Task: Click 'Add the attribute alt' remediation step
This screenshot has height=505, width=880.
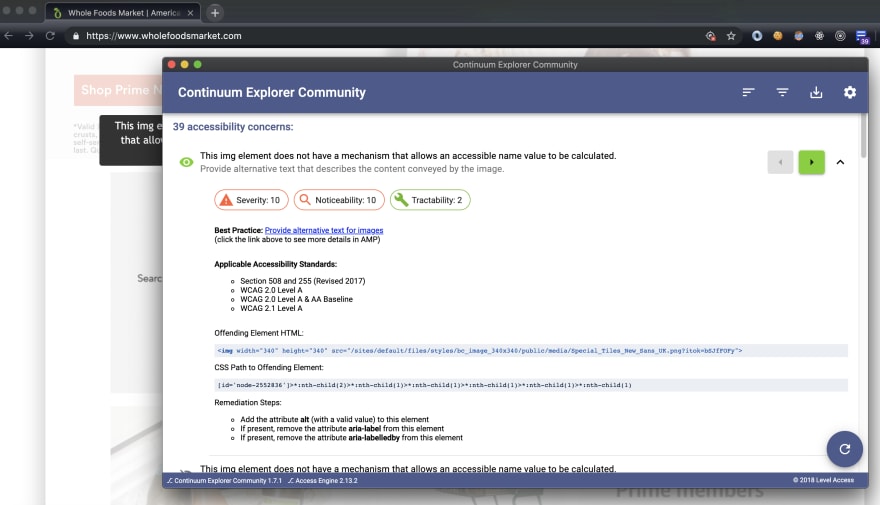Action: [x=334, y=419]
